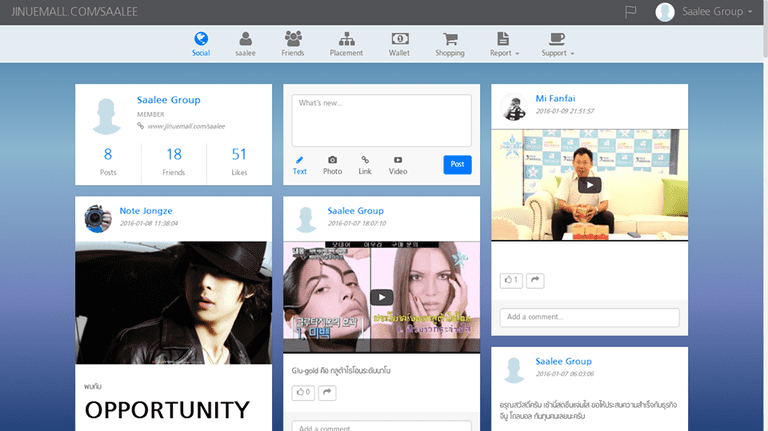Click the Post button
This screenshot has width=768, height=431.
457,165
